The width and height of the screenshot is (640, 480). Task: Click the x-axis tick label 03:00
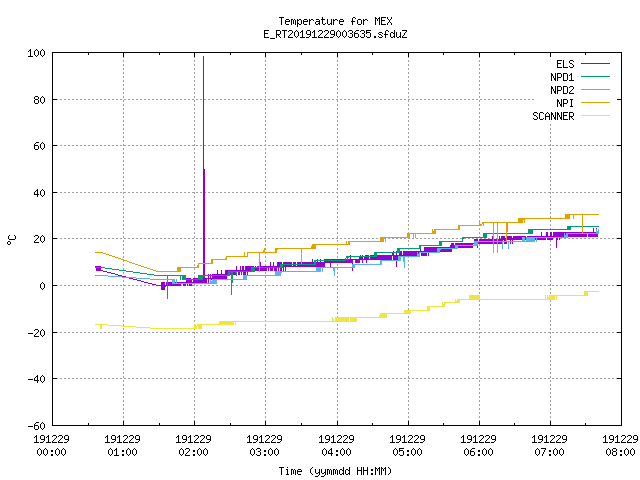coord(264,452)
